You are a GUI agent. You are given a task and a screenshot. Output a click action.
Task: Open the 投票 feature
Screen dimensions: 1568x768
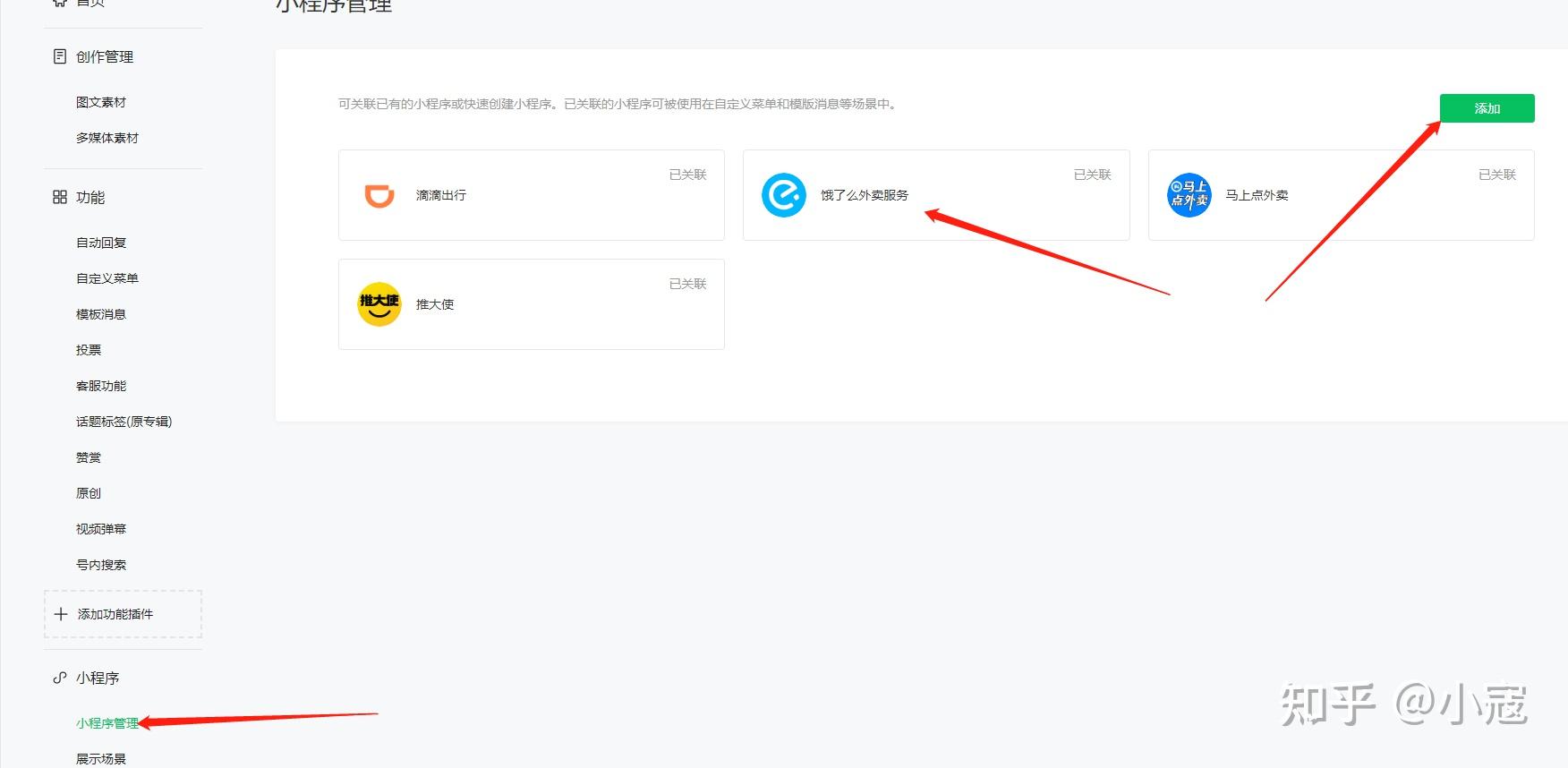pyautogui.click(x=89, y=350)
